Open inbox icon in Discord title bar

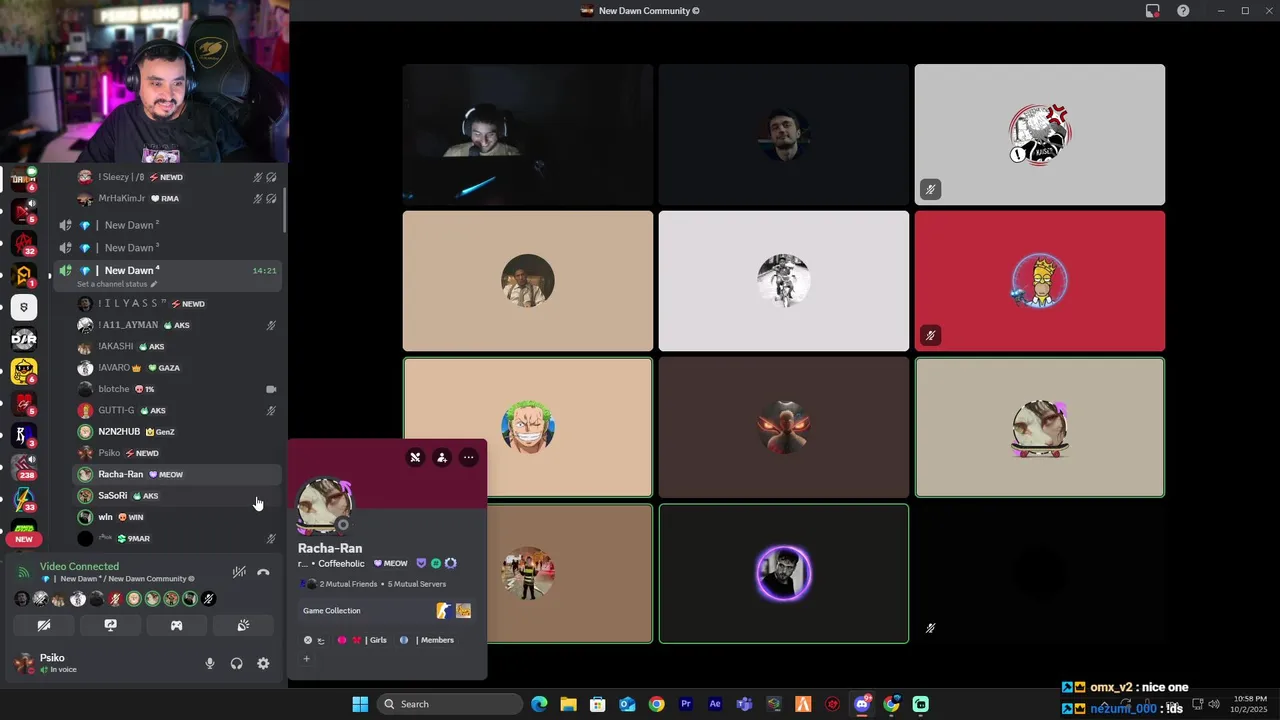1153,11
